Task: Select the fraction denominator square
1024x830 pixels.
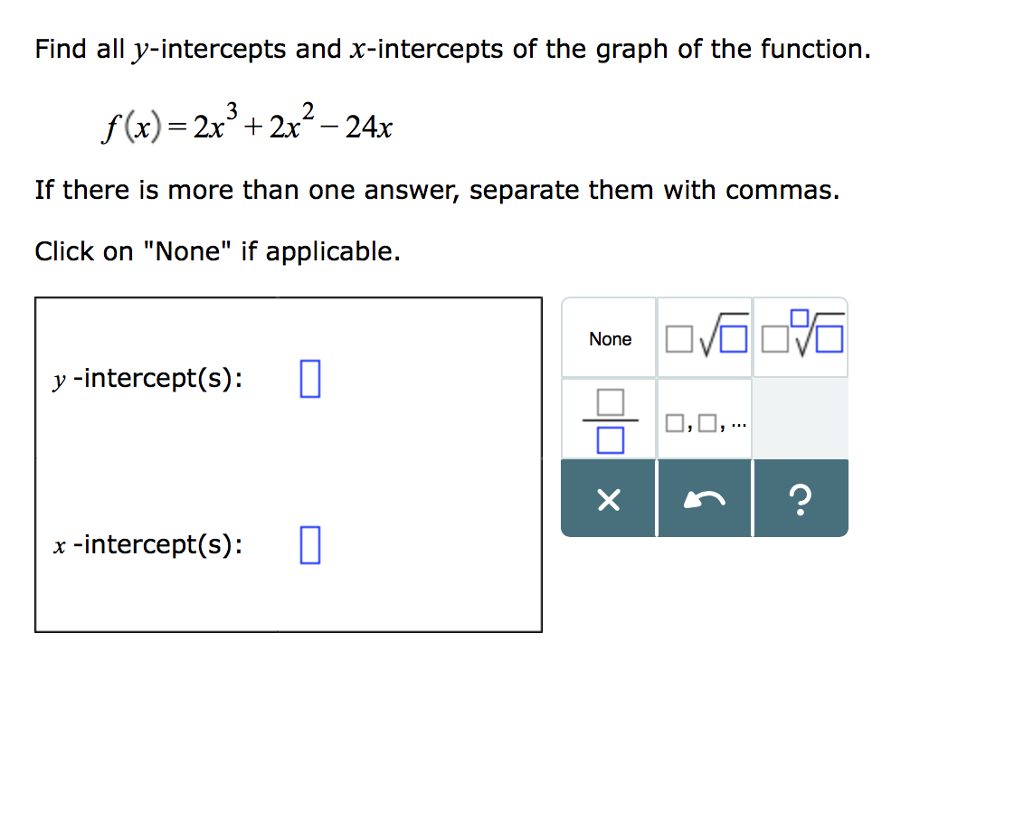Action: [x=610, y=438]
